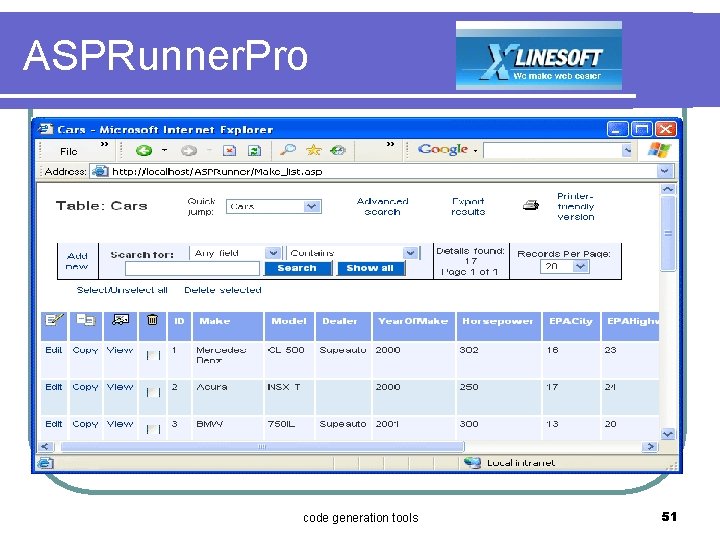Screen dimensions: 720x540
Task: Expand hidden menu items chevron after File
Action: [105, 144]
